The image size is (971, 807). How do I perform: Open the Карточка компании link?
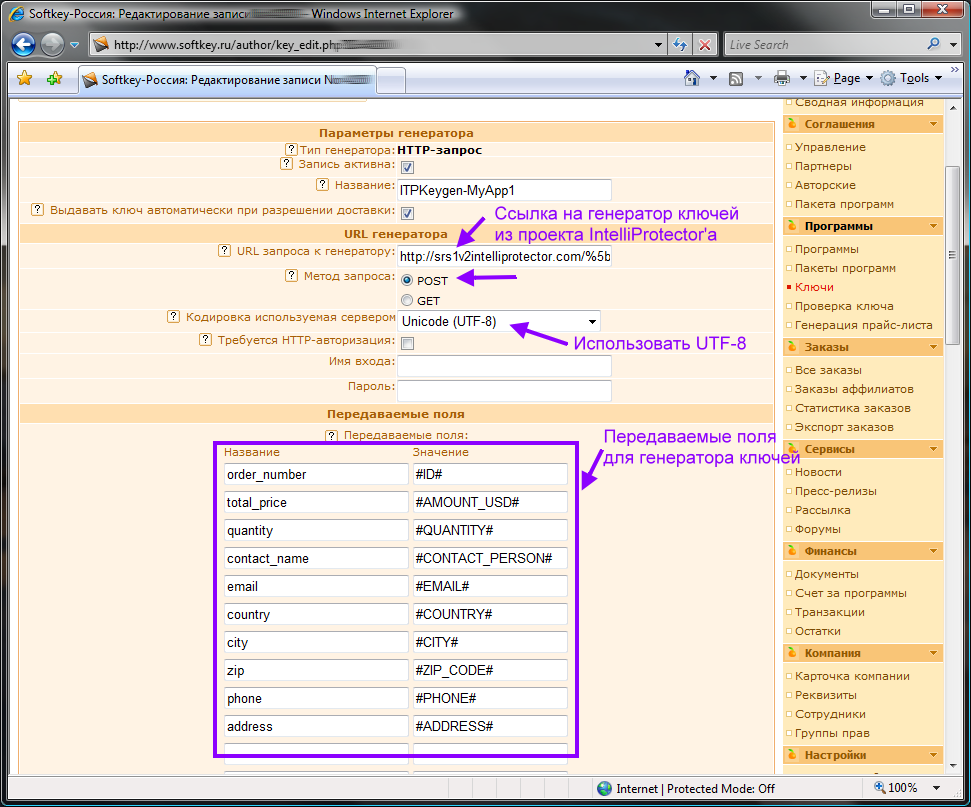[852, 676]
